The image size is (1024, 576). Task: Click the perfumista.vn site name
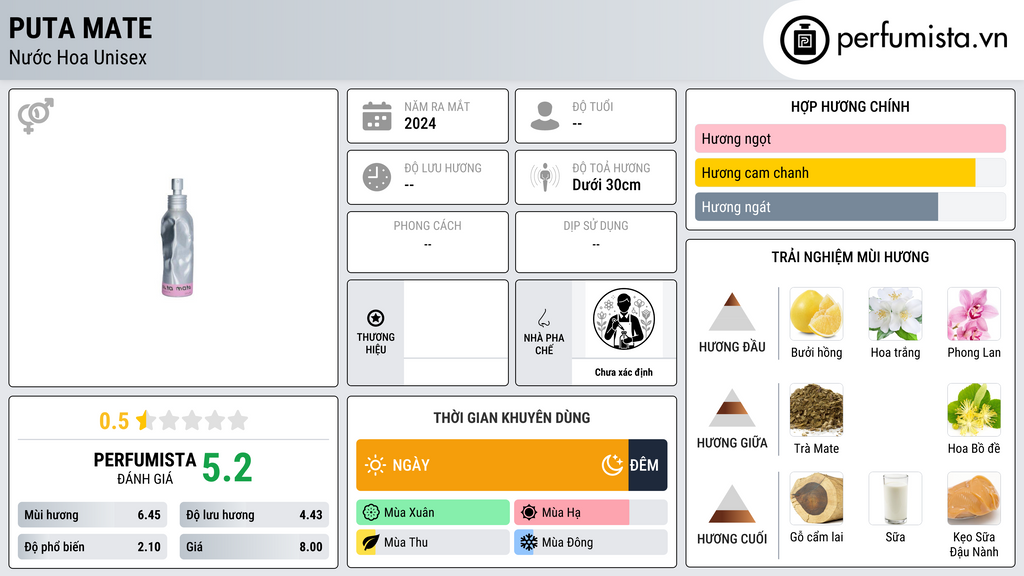pyautogui.click(x=922, y=39)
